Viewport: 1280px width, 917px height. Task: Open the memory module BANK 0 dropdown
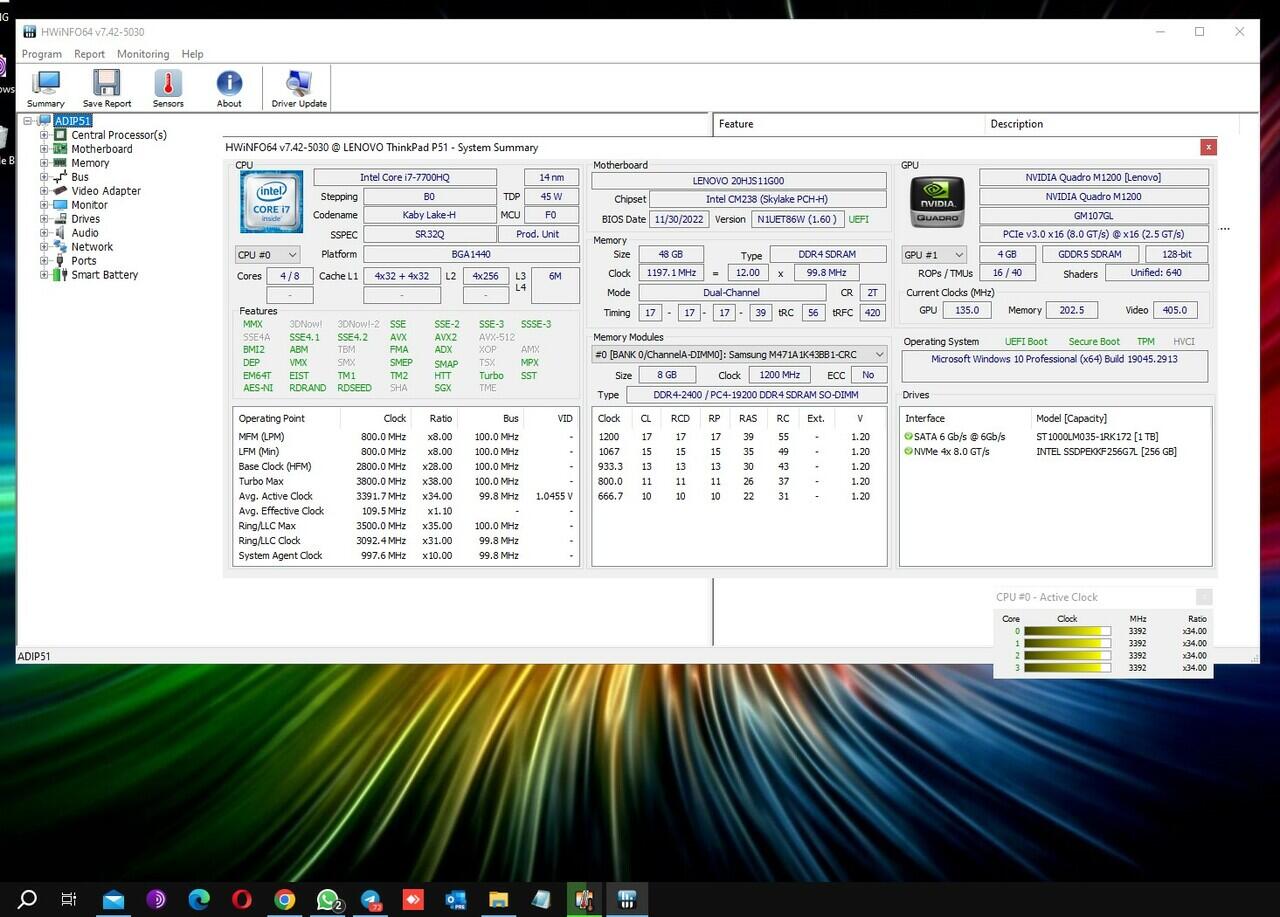[x=739, y=355]
